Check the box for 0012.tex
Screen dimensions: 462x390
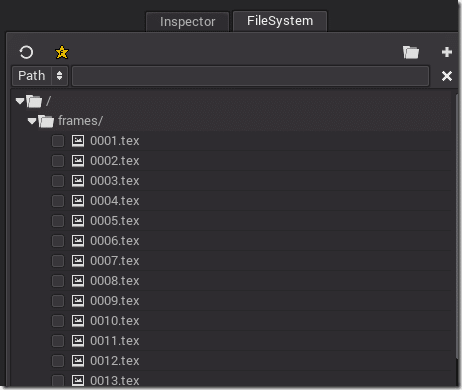(x=58, y=361)
